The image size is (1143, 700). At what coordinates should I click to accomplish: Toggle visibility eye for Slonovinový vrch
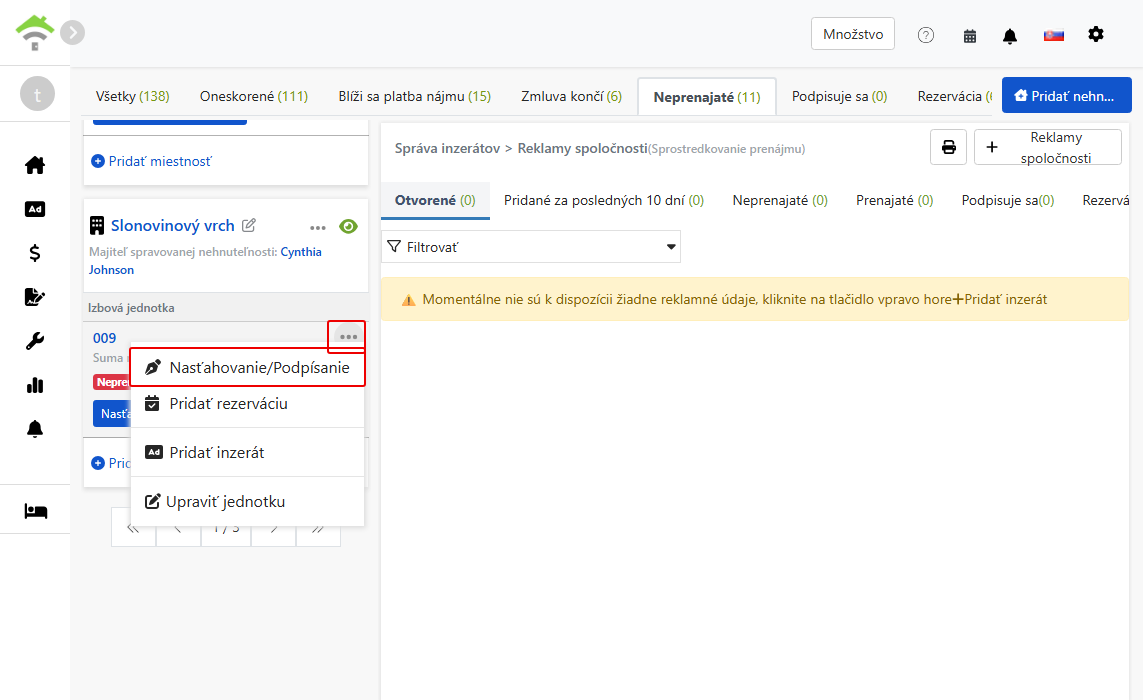click(348, 227)
